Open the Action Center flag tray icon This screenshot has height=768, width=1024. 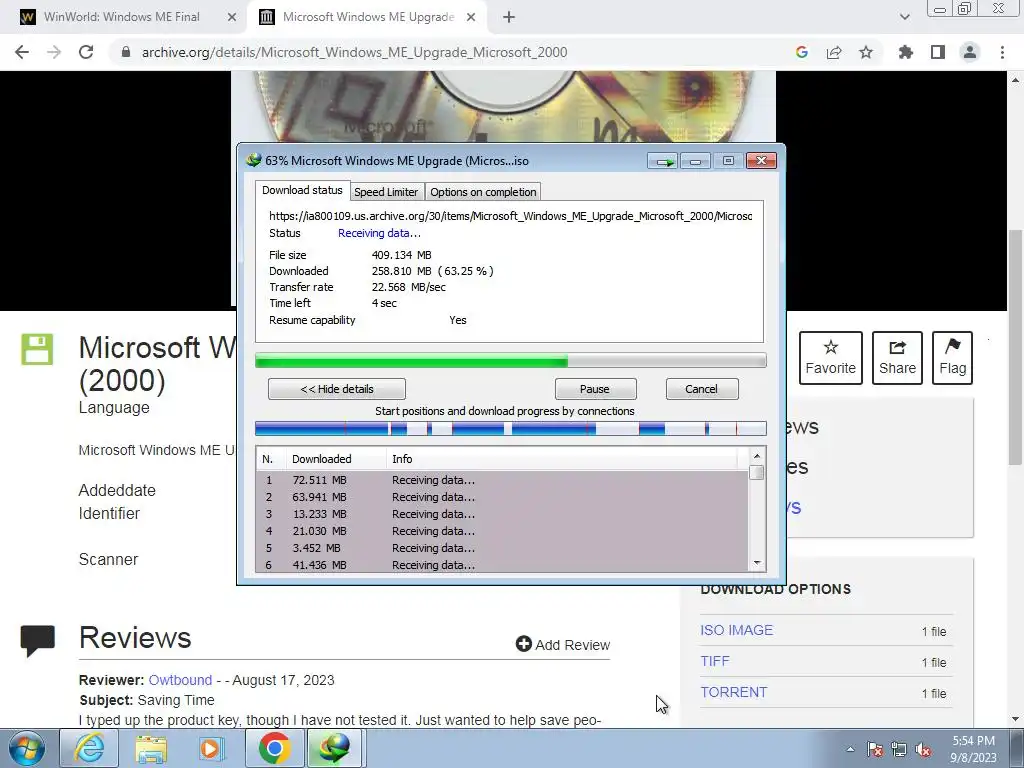pyautogui.click(x=875, y=749)
